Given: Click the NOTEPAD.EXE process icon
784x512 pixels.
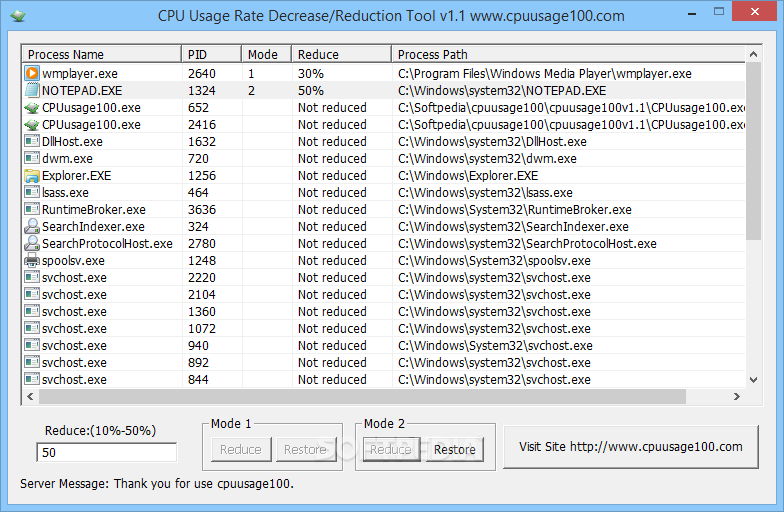Looking at the screenshot, I should pyautogui.click(x=32, y=90).
